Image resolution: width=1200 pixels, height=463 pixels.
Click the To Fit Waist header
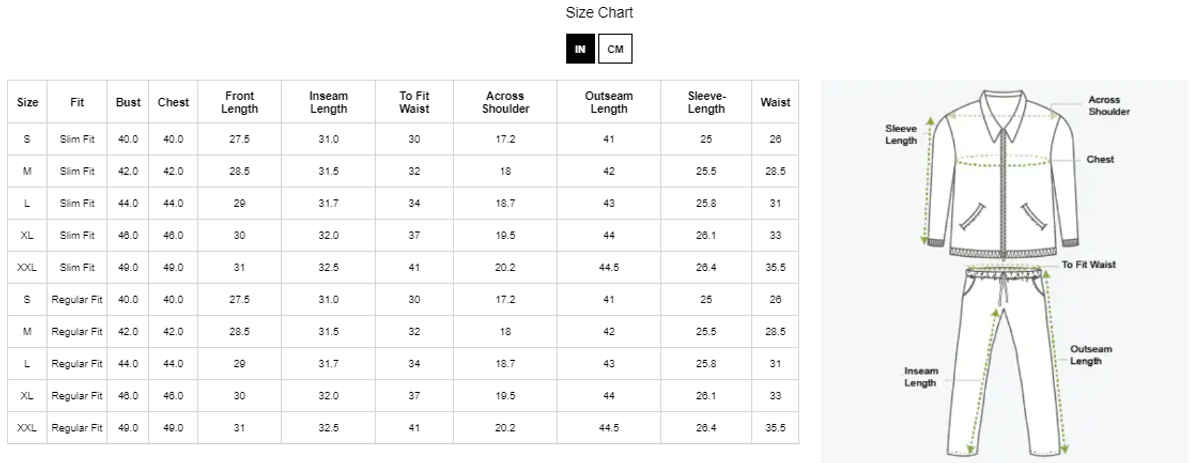point(414,102)
